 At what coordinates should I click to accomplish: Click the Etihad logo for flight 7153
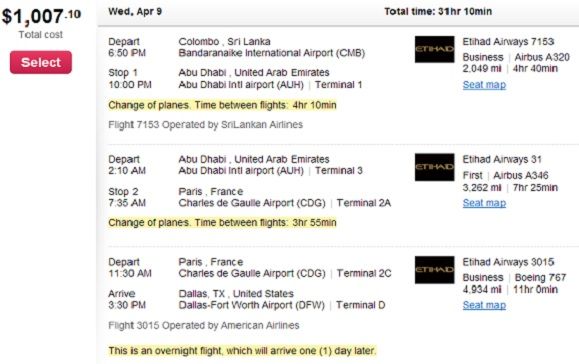[x=434, y=49]
